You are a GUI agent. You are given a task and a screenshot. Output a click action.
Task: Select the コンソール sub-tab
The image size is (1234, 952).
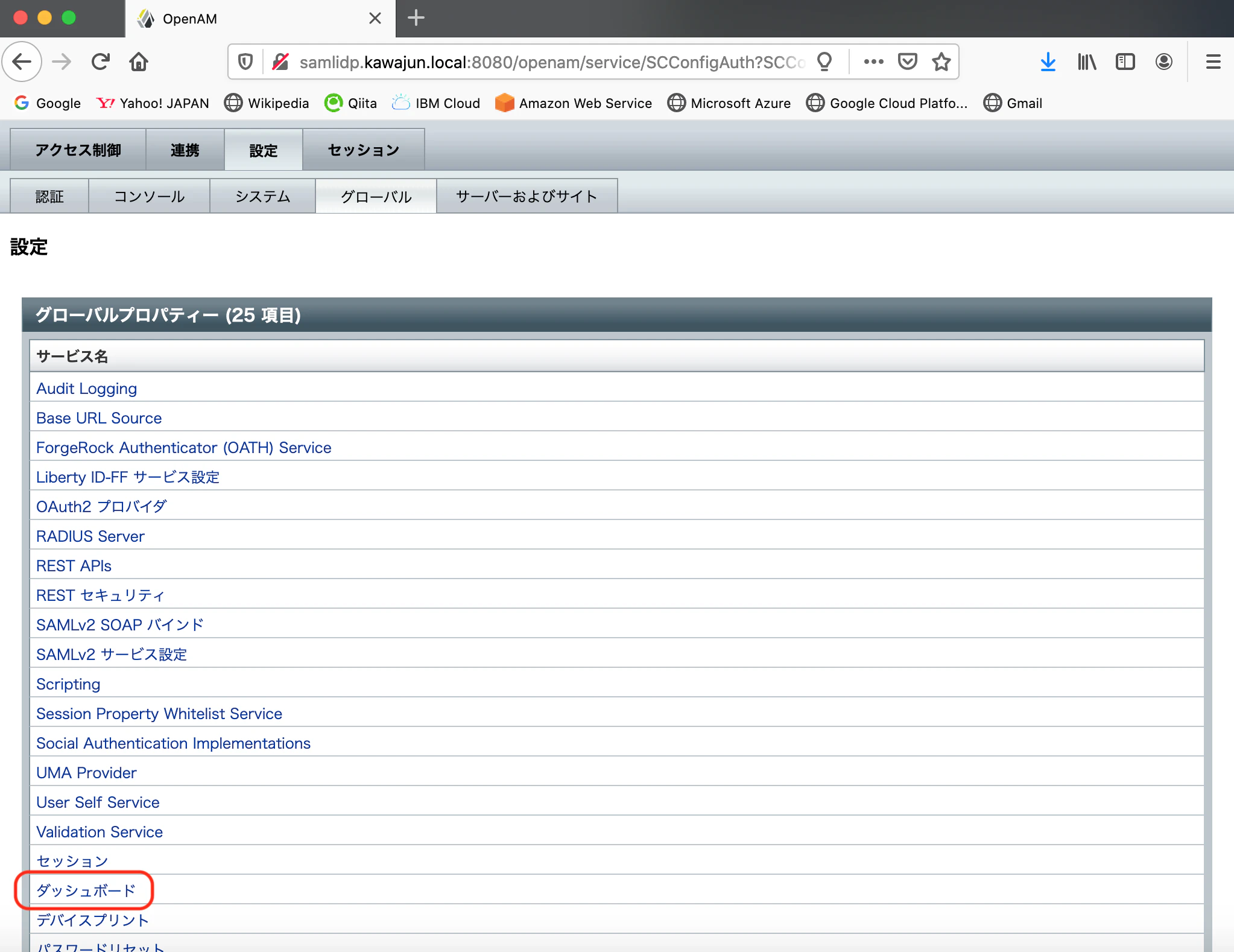150,196
